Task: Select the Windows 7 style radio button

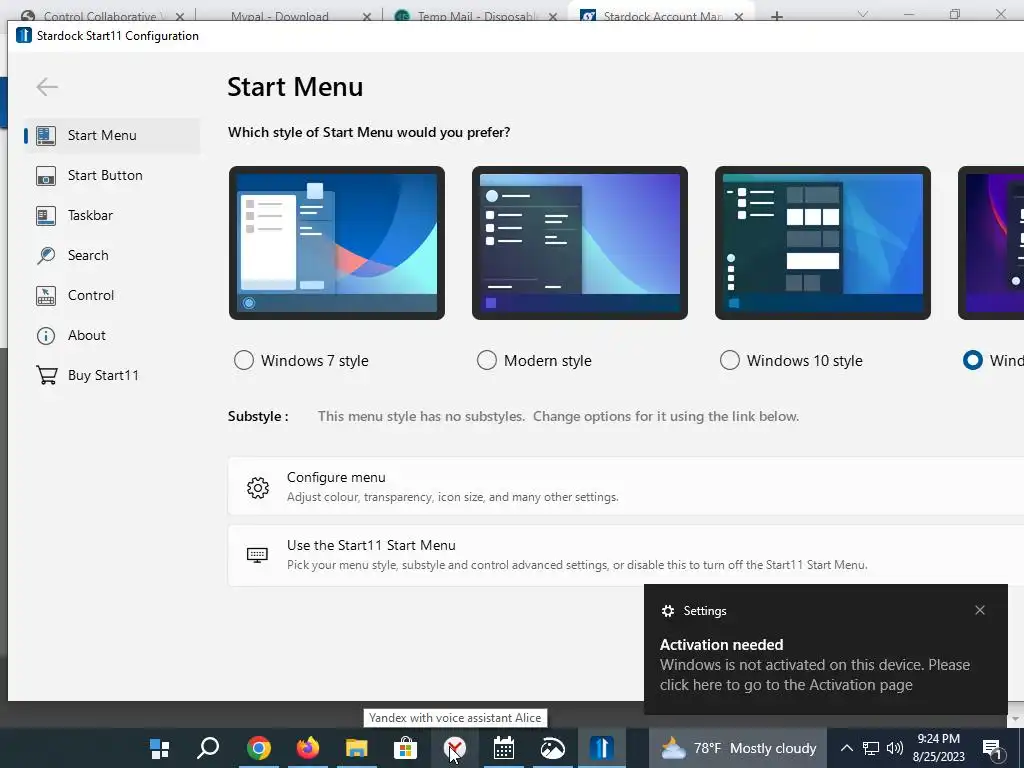Action: point(244,360)
